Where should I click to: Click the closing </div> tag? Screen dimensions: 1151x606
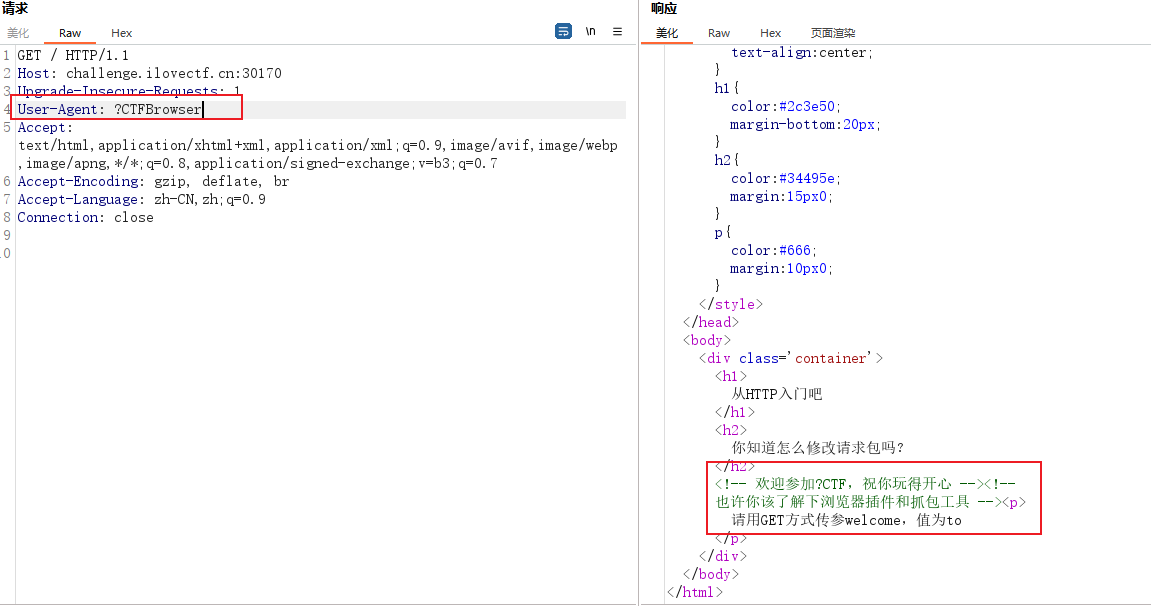(x=722, y=556)
